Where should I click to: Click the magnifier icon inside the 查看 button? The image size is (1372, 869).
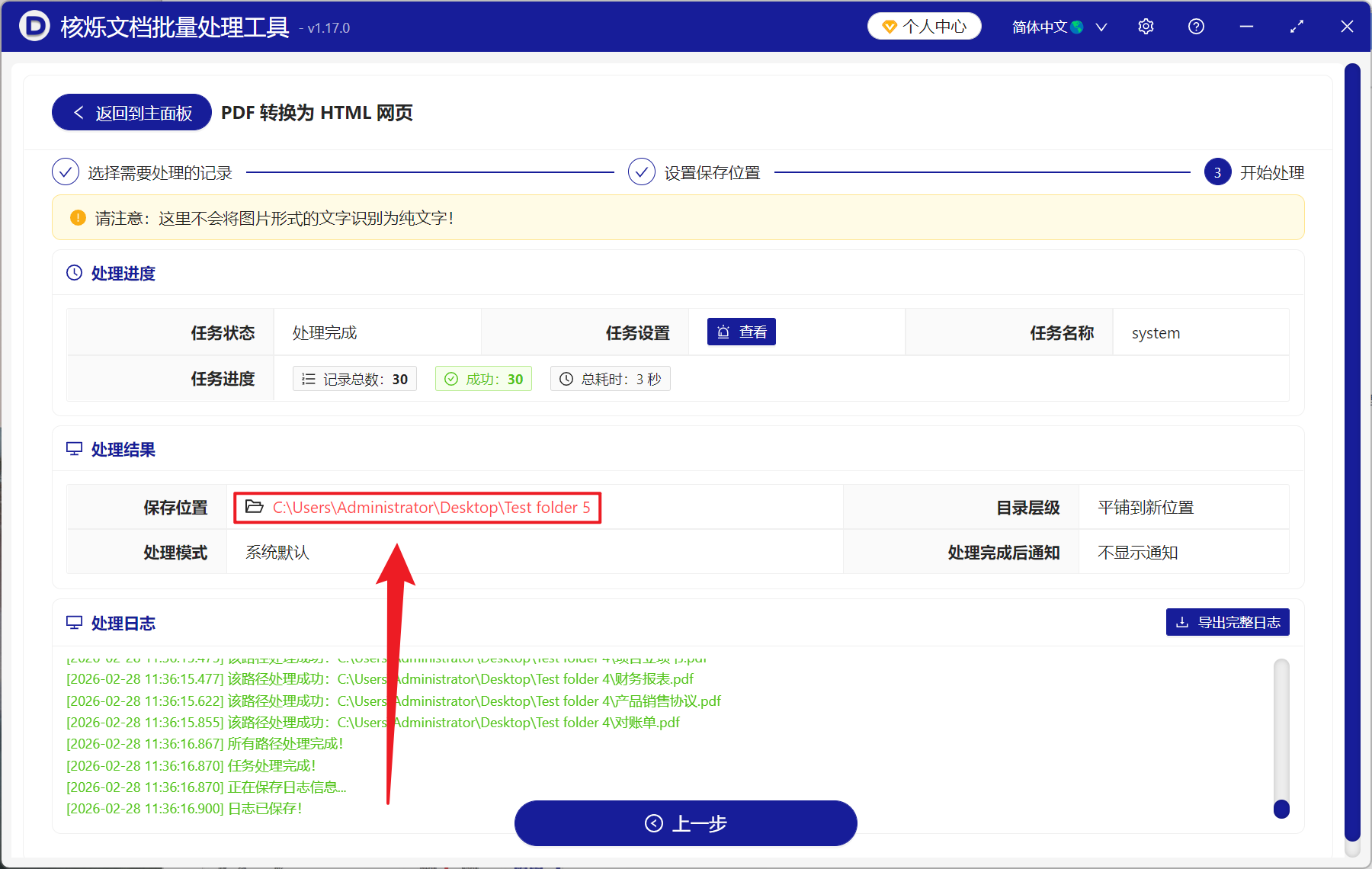point(723,332)
